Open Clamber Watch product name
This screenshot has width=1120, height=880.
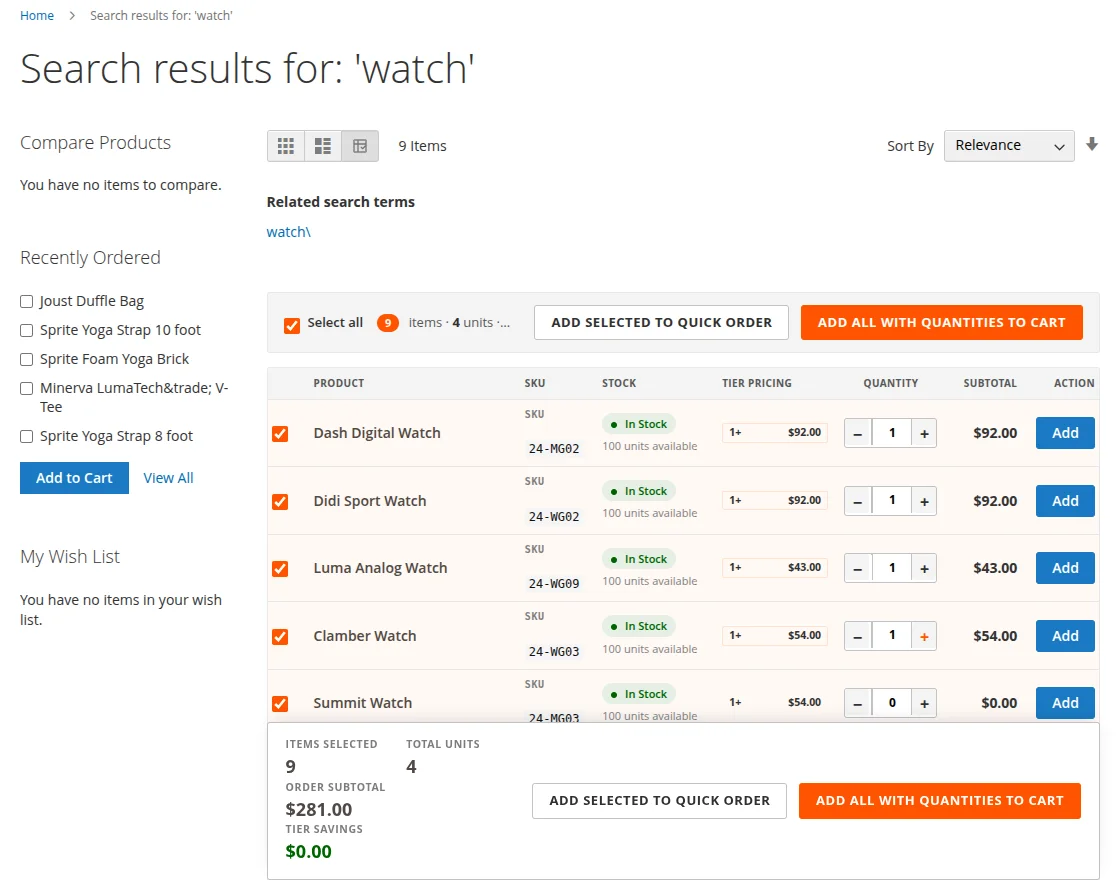click(365, 636)
